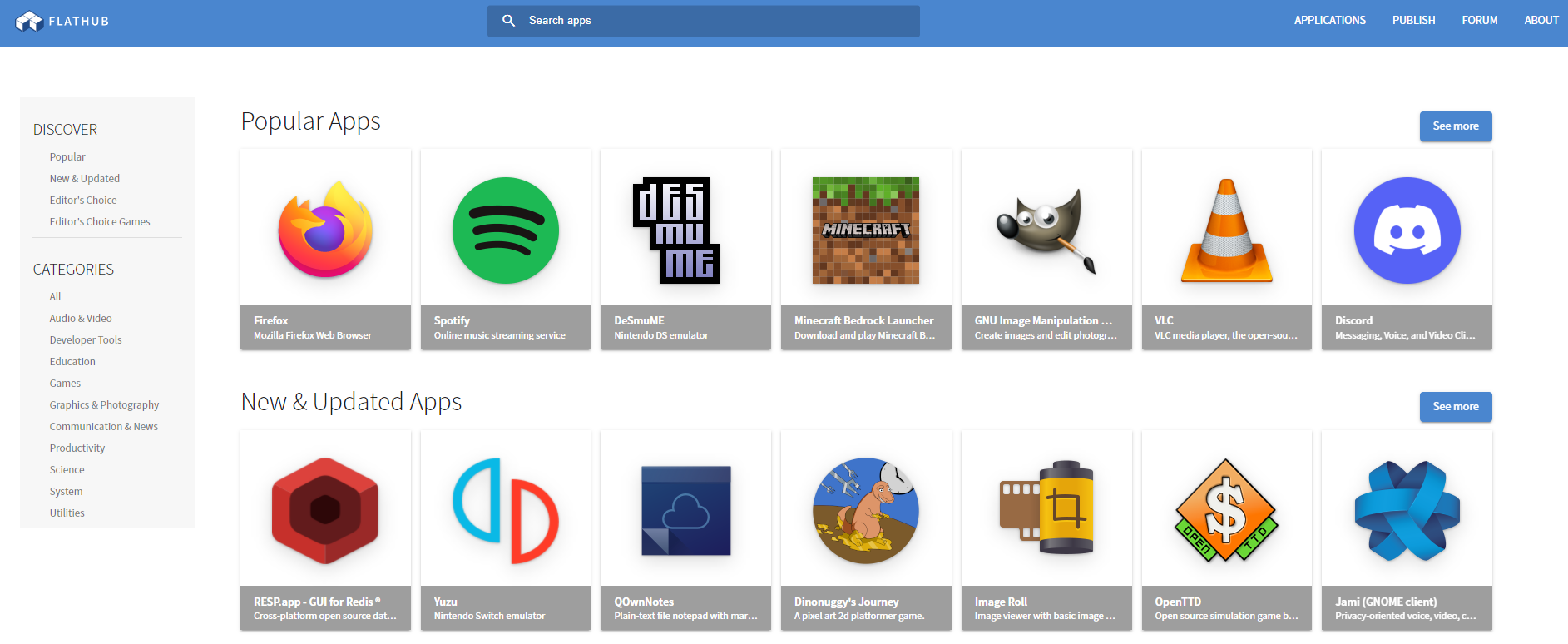The width and height of the screenshot is (1568, 644).
Task: Open Editor's Choice in sidebar
Action: pos(83,200)
